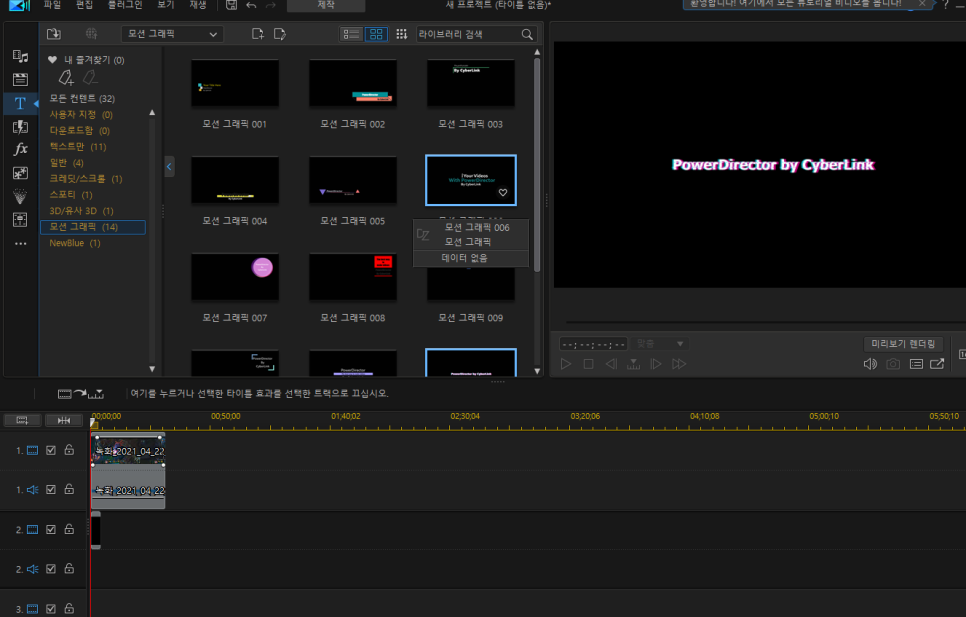Click the import media folder icon
The height and width of the screenshot is (617, 966).
[x=54, y=34]
